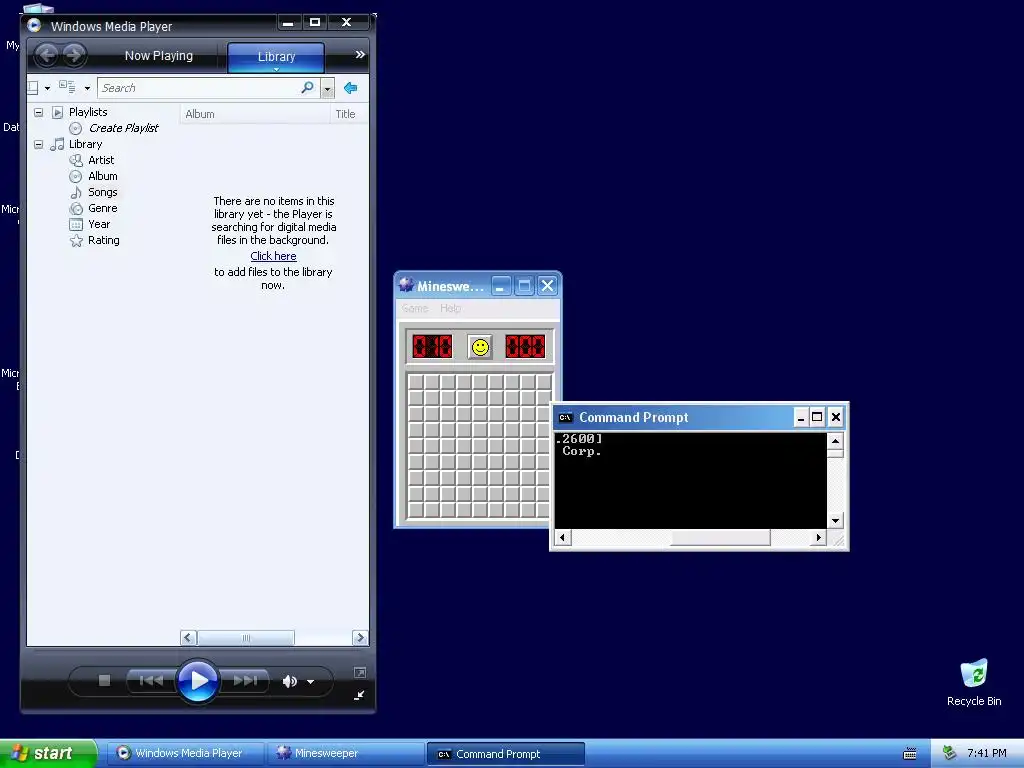The width and height of the screenshot is (1024, 768).
Task: Click the keyboard icon in the taskbar
Action: (910, 754)
